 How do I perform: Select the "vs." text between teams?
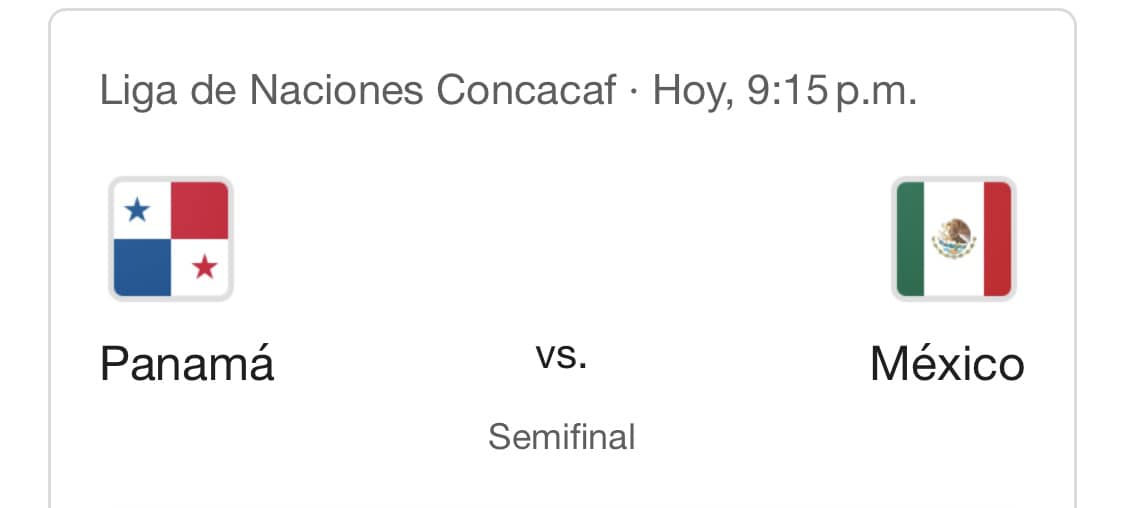[562, 356]
